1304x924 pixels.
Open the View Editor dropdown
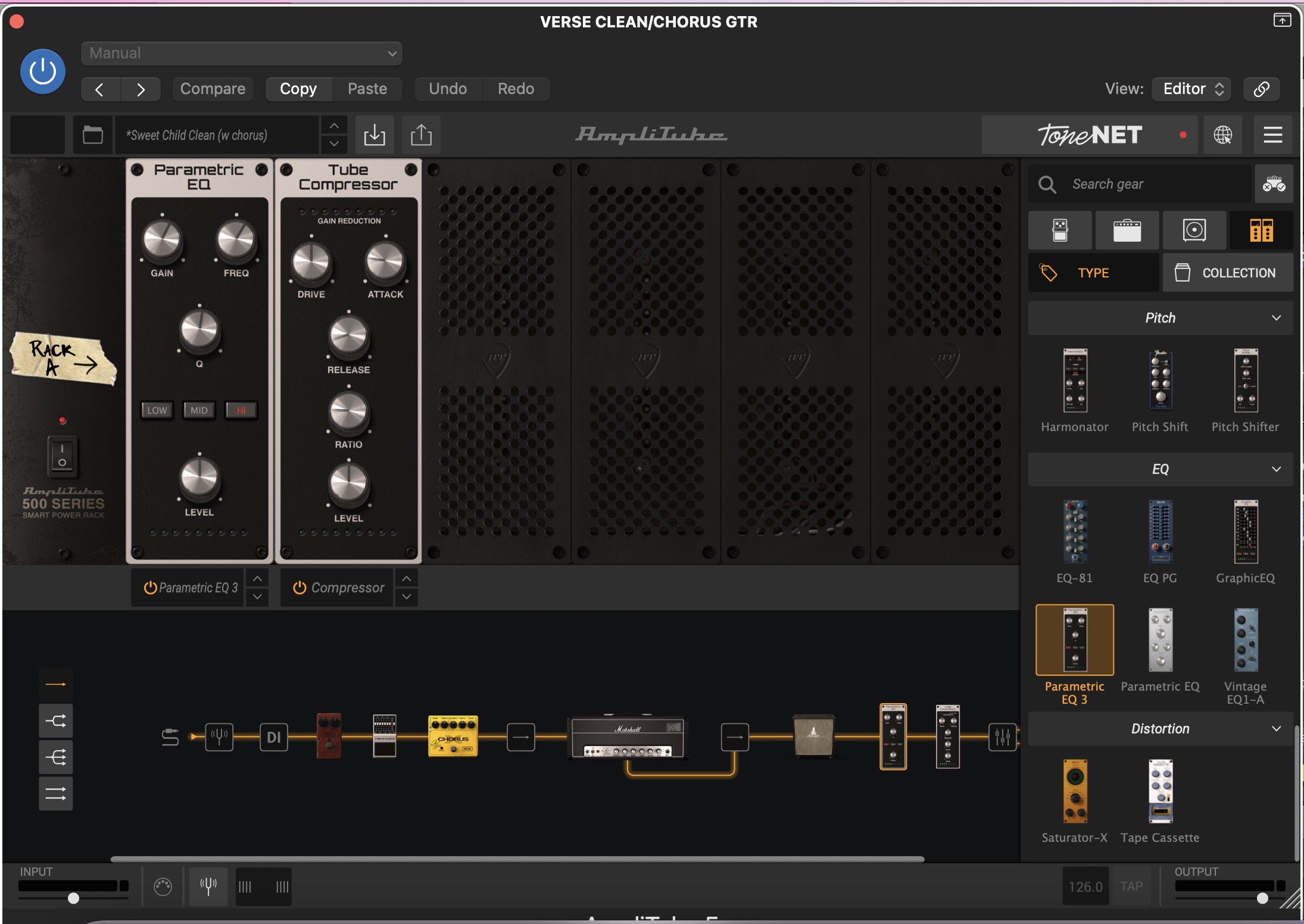tap(1191, 89)
